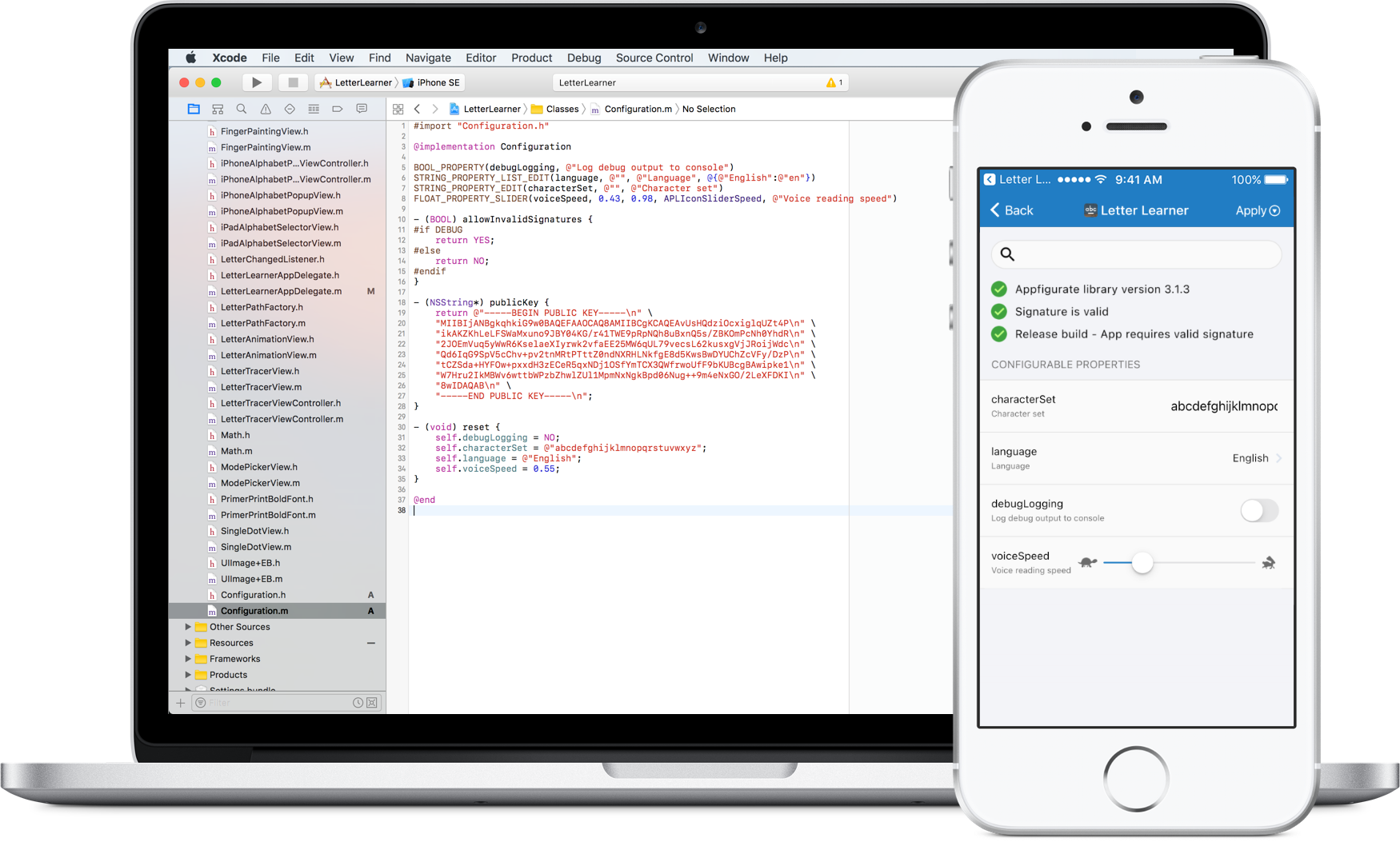Tap Back in the phone navigation bar
1400x842 pixels.
coord(1012,210)
